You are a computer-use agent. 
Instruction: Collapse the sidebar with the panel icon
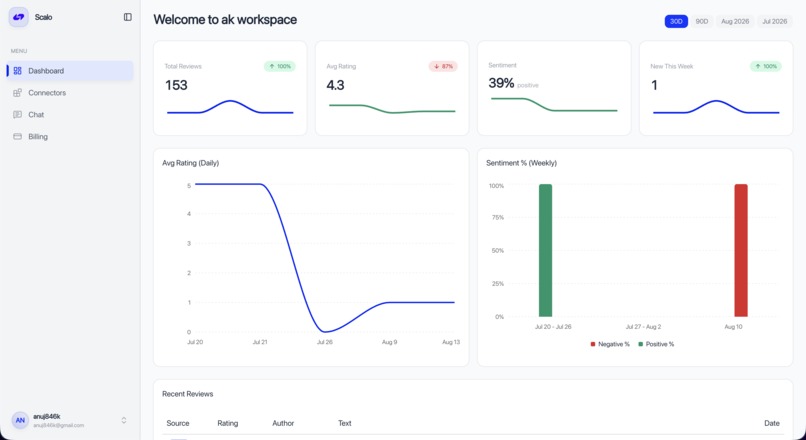[127, 17]
